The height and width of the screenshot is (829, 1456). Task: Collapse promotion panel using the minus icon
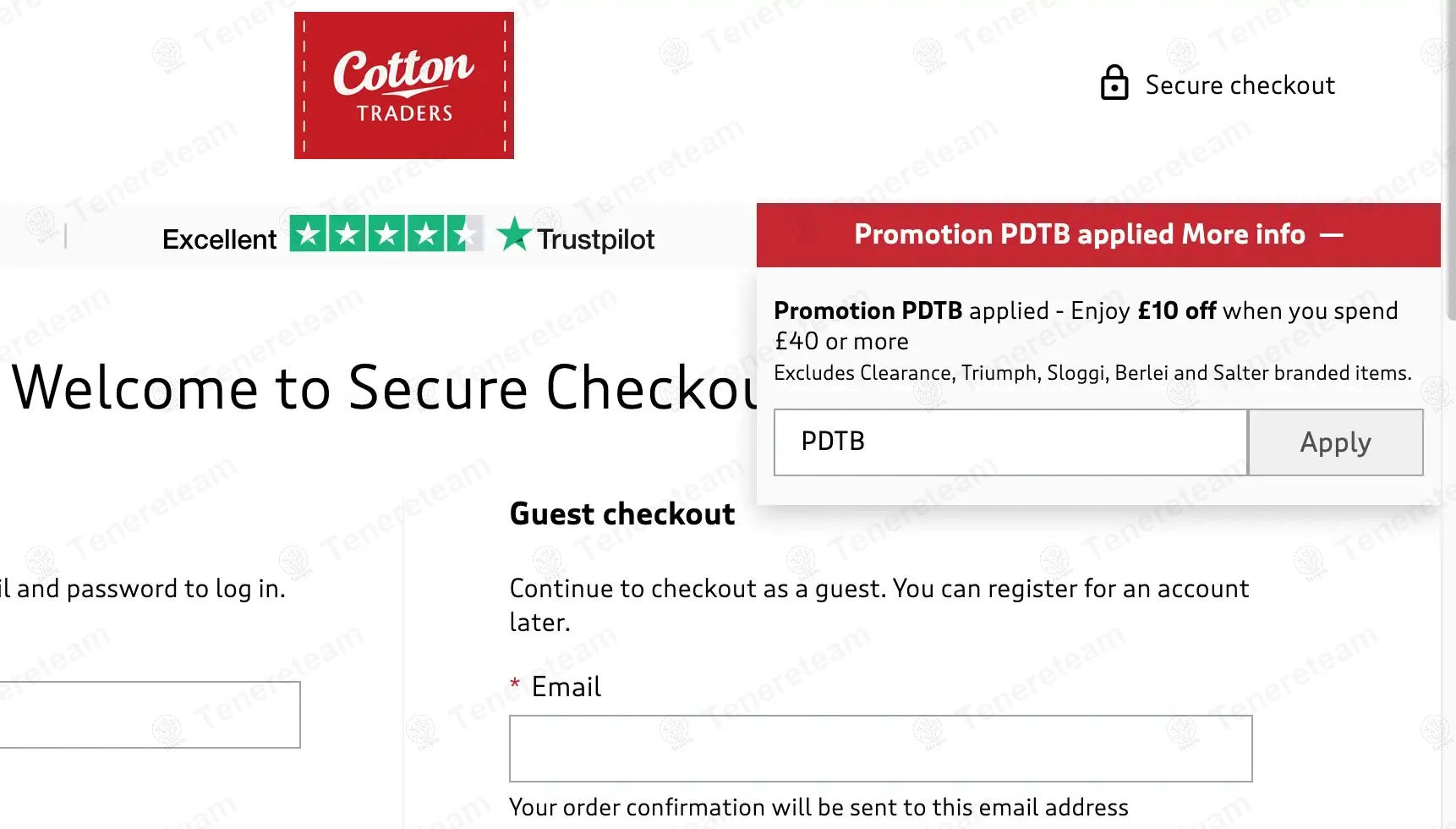[1332, 235]
